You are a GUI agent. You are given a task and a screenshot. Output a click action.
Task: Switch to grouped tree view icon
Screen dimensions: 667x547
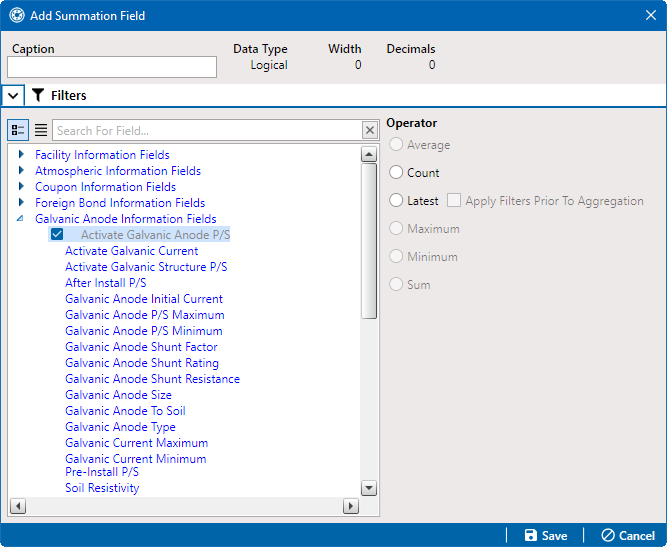coord(18,130)
